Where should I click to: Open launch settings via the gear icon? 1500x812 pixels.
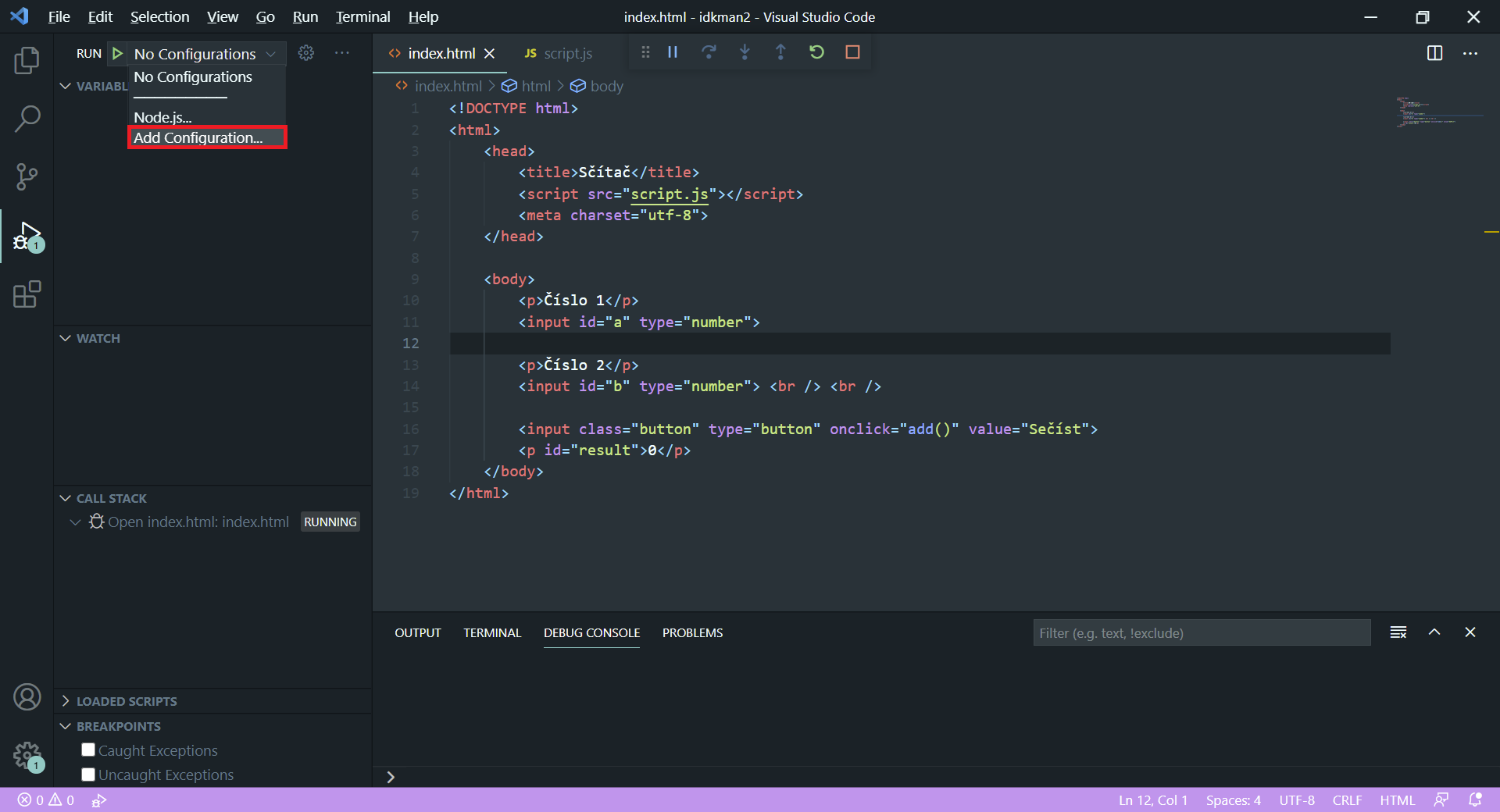tap(305, 52)
